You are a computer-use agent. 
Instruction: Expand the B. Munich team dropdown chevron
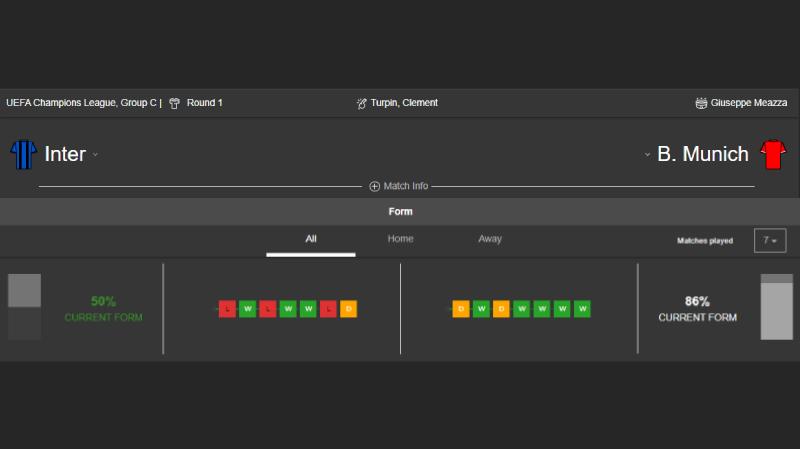[647, 154]
